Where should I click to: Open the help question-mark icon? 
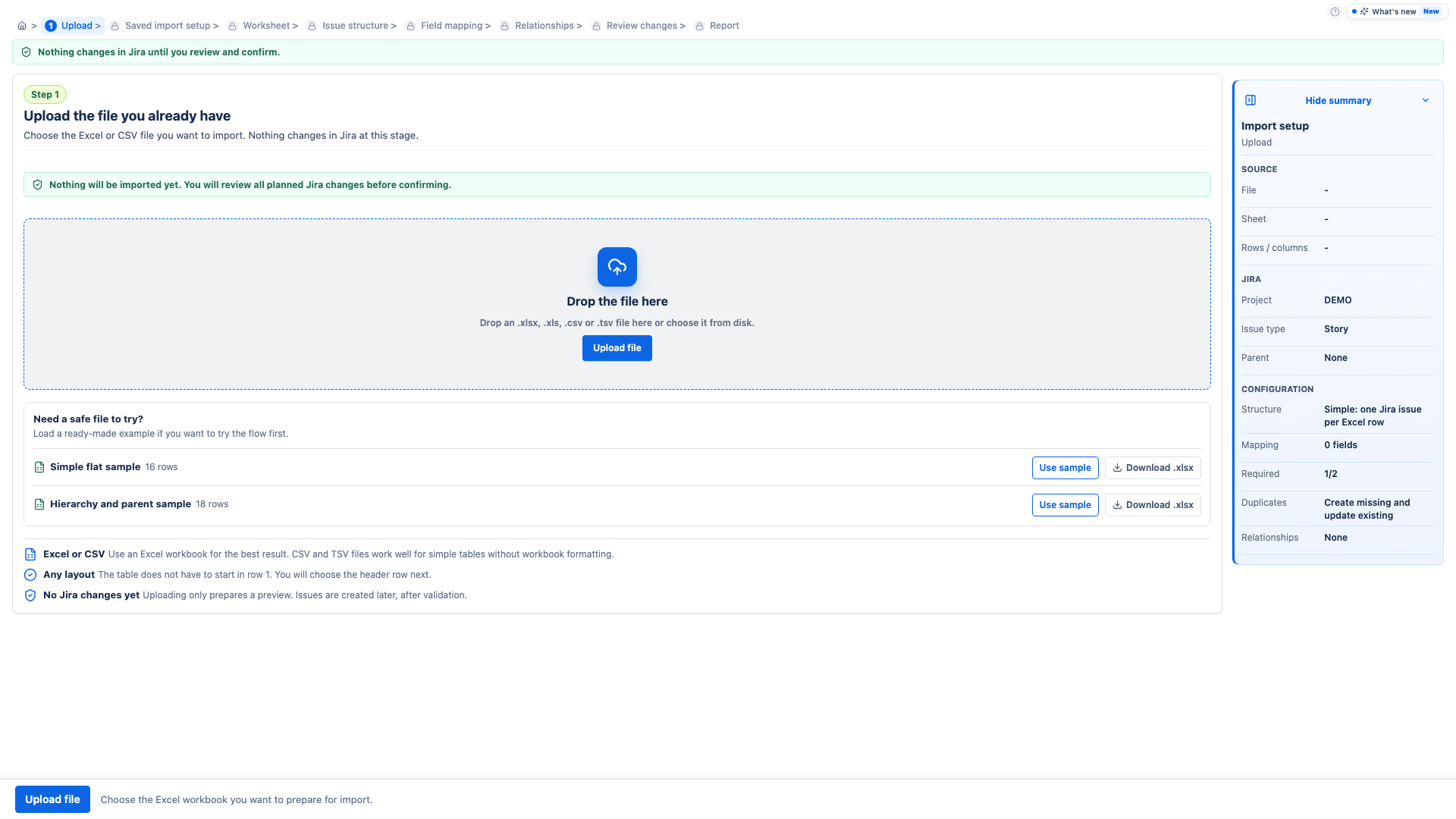click(x=1335, y=11)
